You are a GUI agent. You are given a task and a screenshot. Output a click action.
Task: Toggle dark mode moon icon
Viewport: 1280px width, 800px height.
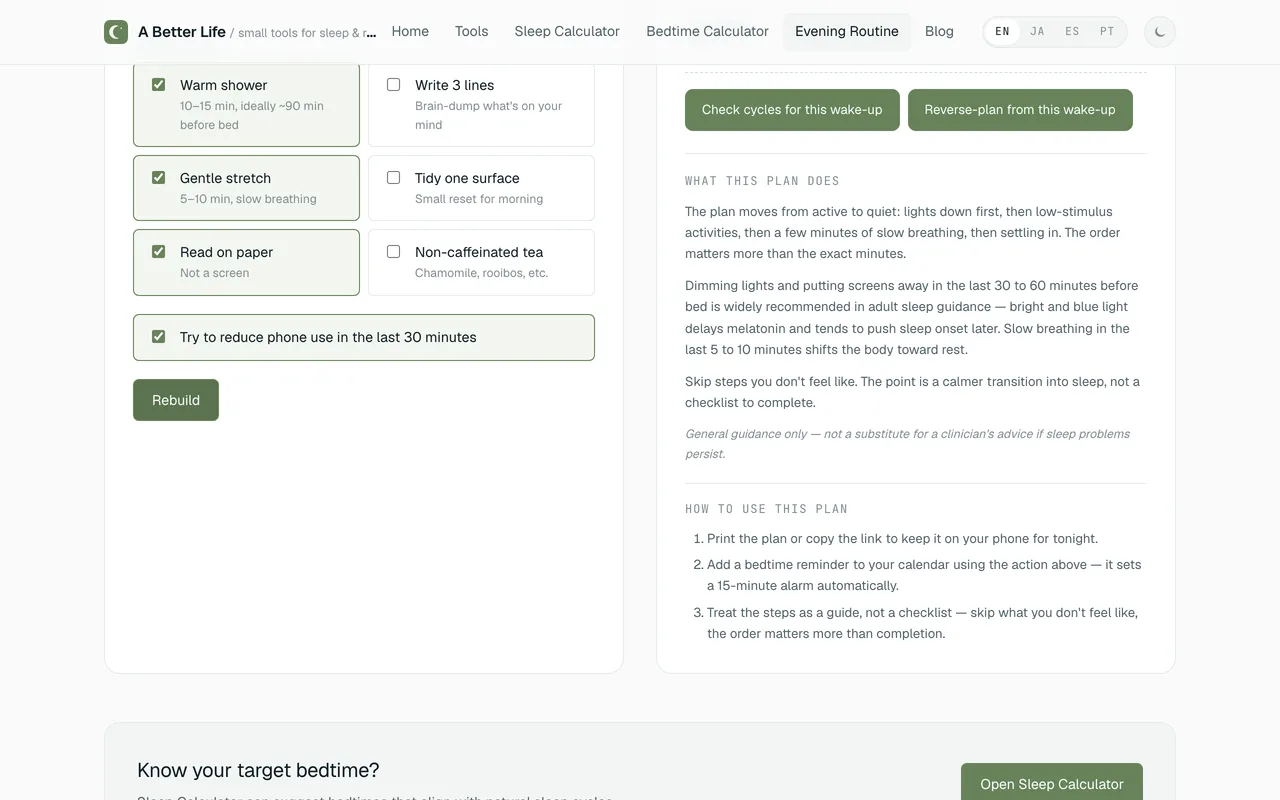1160,32
